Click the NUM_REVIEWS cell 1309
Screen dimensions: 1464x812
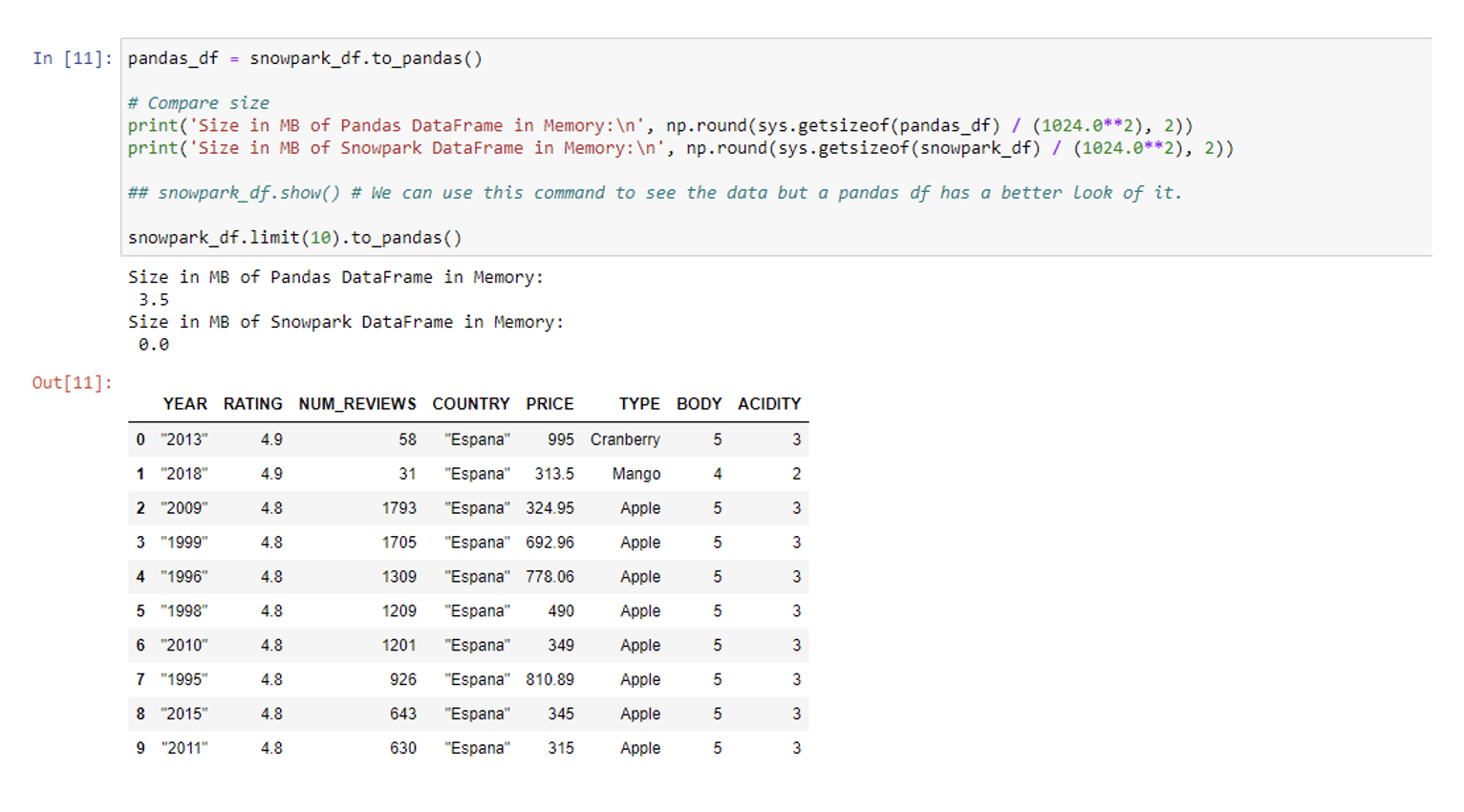[x=399, y=577]
